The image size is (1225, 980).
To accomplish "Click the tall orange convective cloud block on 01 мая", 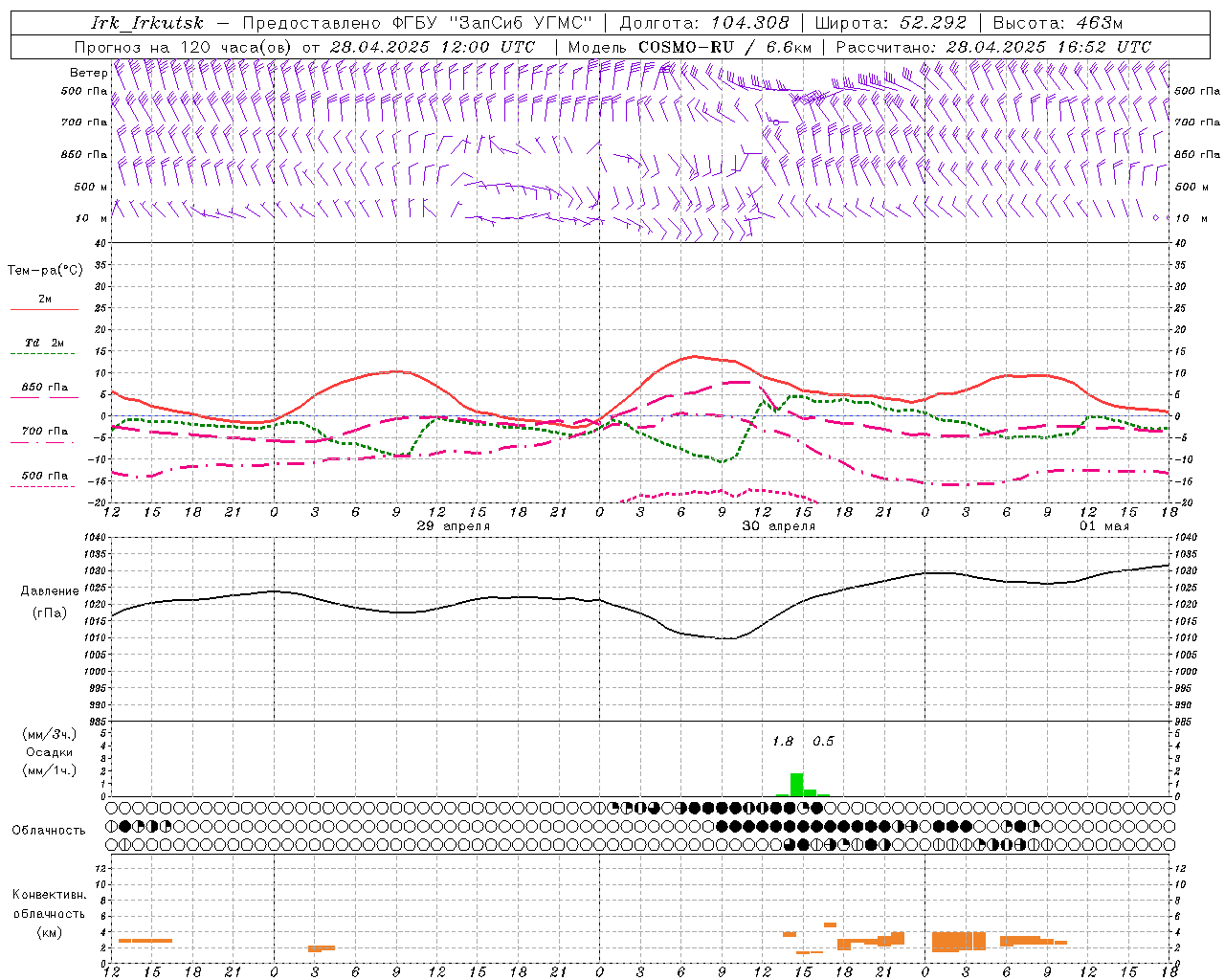I will [959, 941].
